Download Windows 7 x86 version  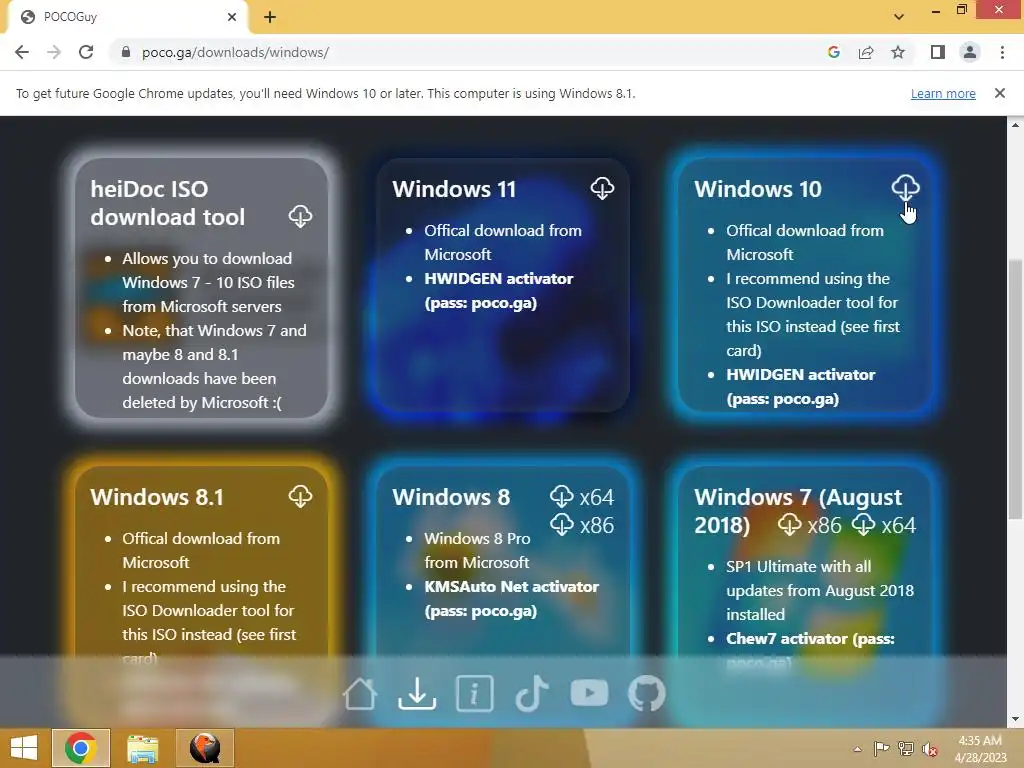click(810, 524)
